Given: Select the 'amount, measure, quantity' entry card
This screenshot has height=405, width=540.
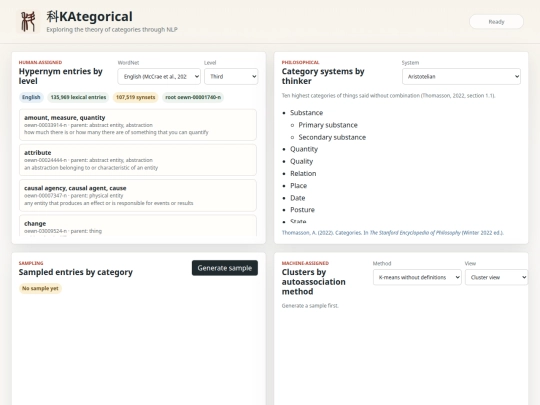Looking at the screenshot, I should 138,125.
